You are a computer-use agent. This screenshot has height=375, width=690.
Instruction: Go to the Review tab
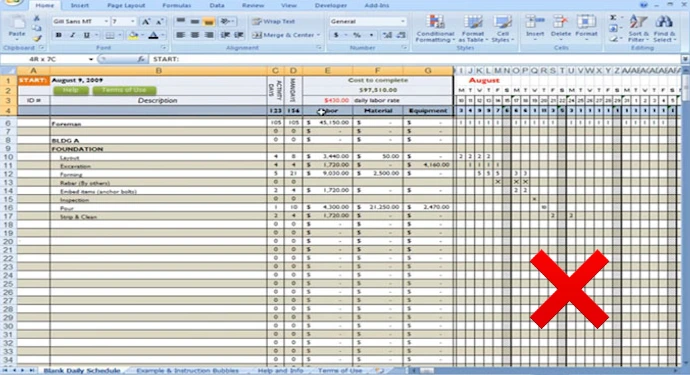pyautogui.click(x=253, y=5)
